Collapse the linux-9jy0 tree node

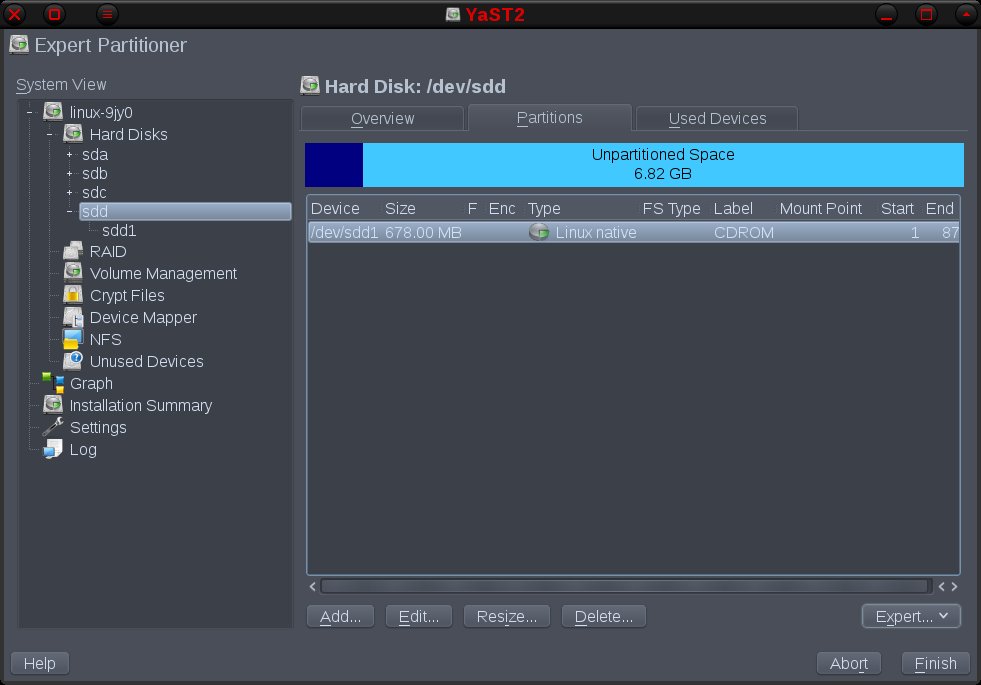[29, 113]
